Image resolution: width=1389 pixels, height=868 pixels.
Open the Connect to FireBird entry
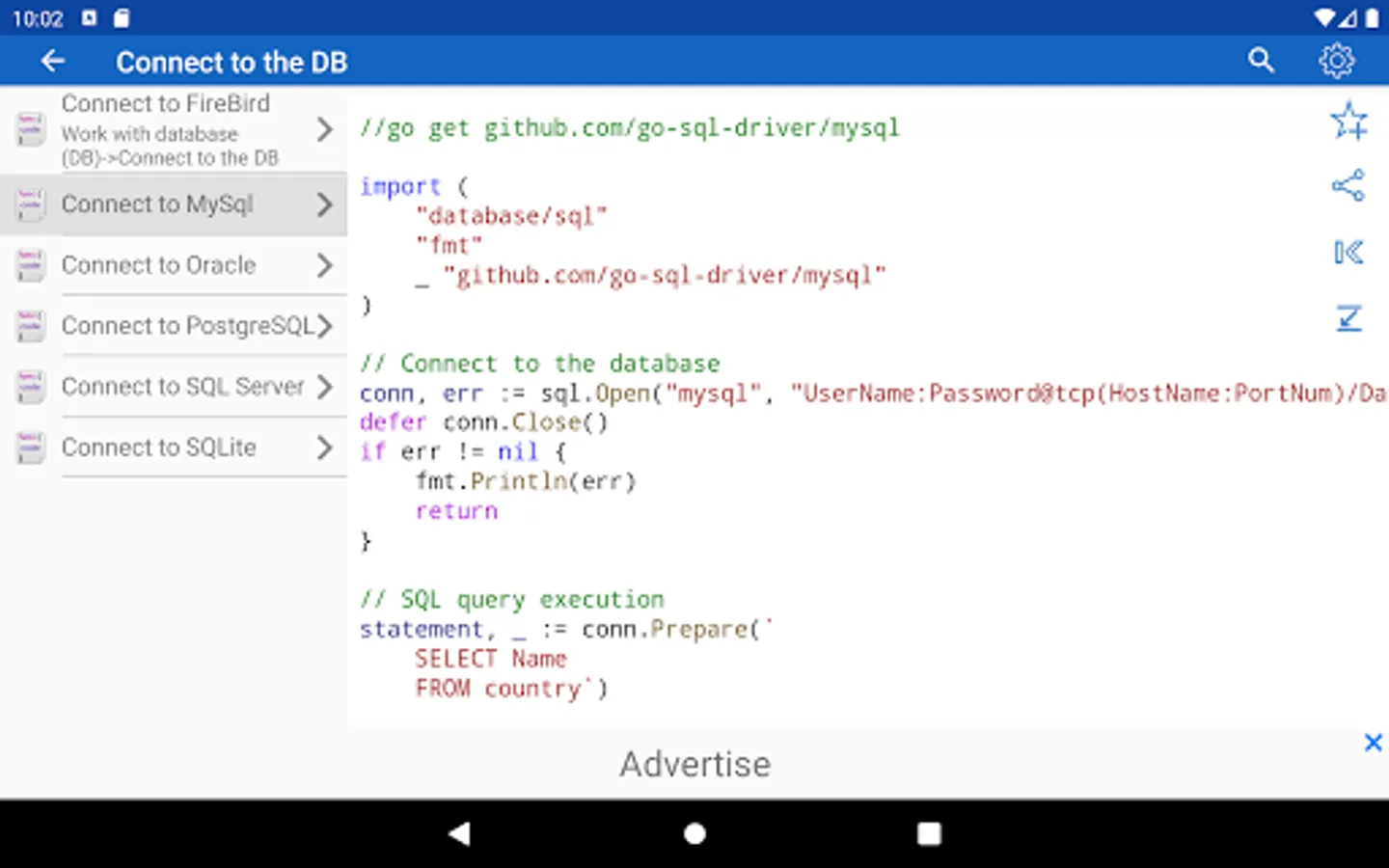tap(174, 130)
